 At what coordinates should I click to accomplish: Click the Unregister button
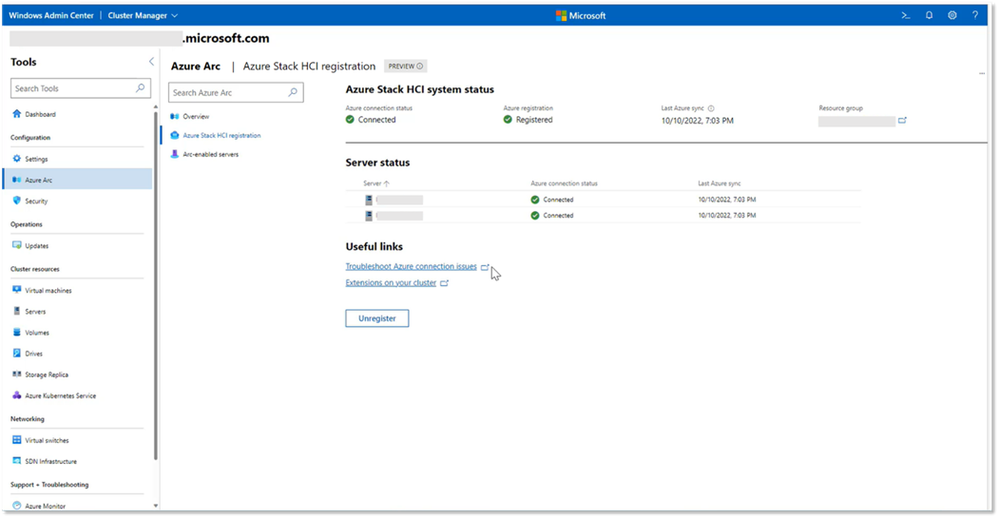pyautogui.click(x=377, y=319)
